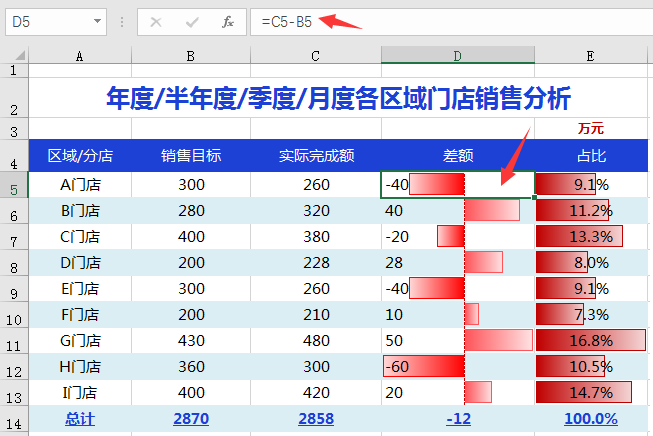Select row 14 header
653x436 pixels.
coord(14,419)
